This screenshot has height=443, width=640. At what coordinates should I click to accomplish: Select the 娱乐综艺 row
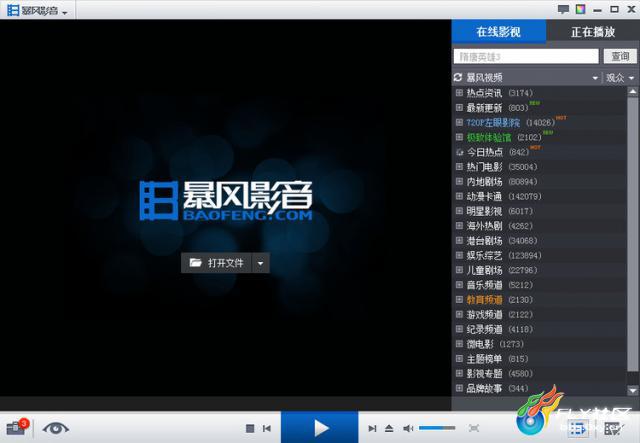(x=540, y=255)
